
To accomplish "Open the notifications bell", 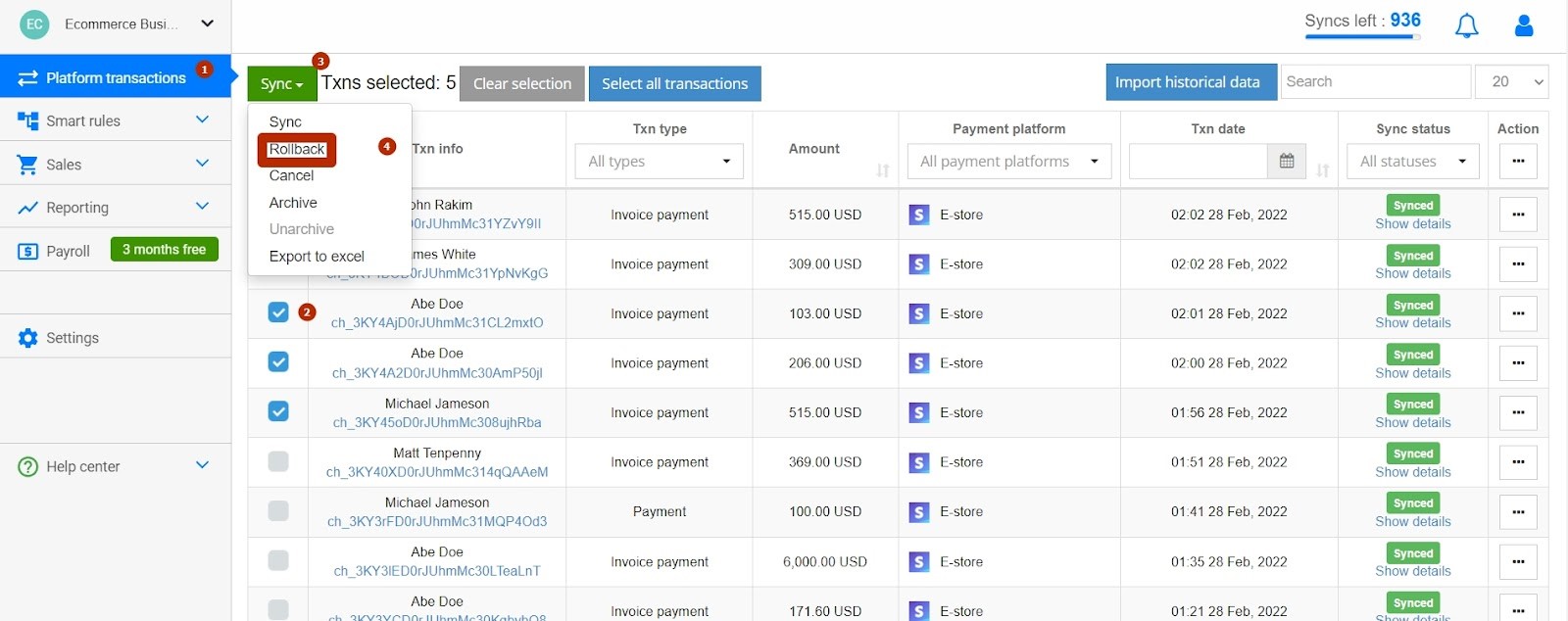I will [x=1466, y=25].
